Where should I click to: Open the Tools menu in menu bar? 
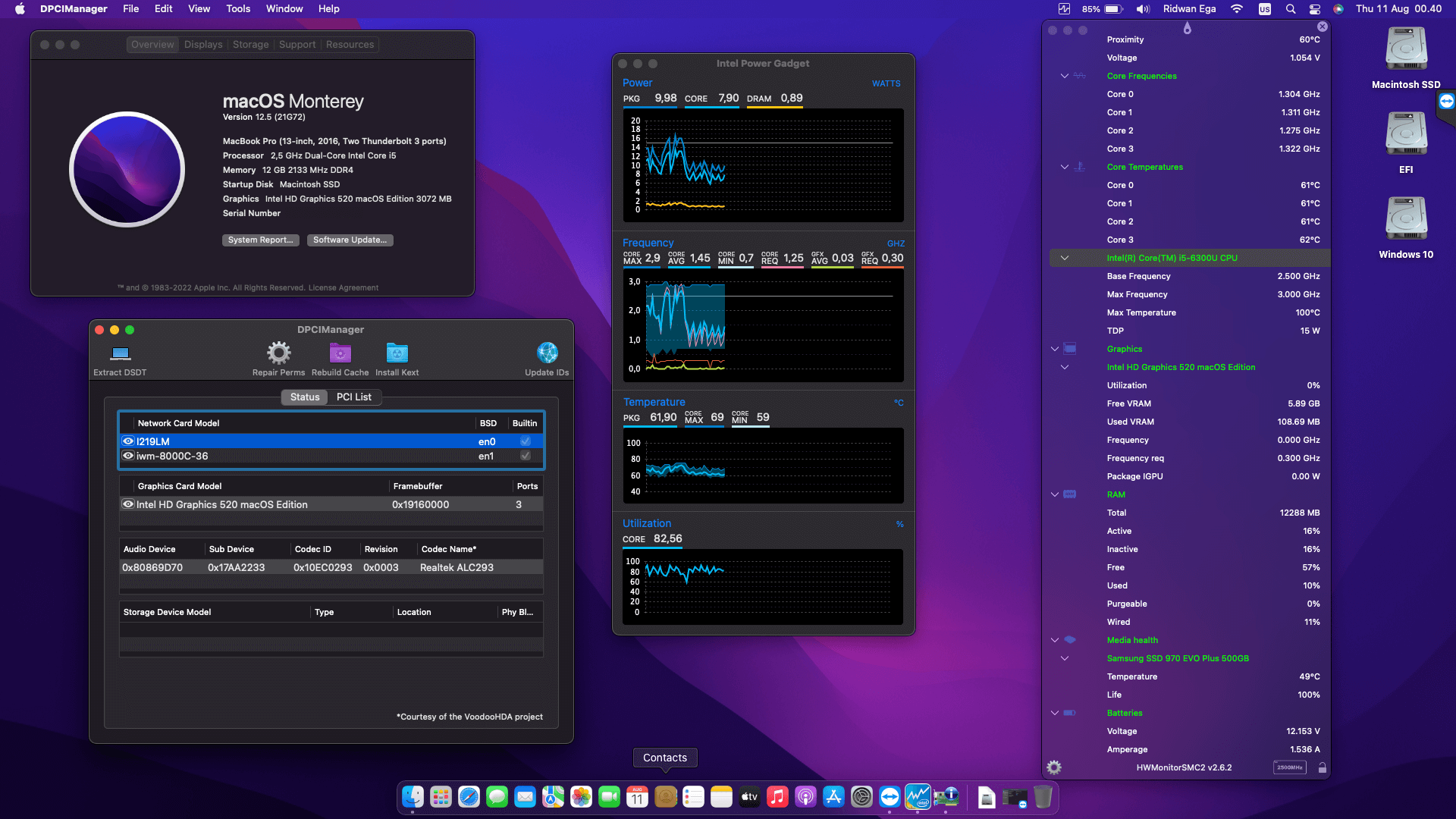pos(238,9)
